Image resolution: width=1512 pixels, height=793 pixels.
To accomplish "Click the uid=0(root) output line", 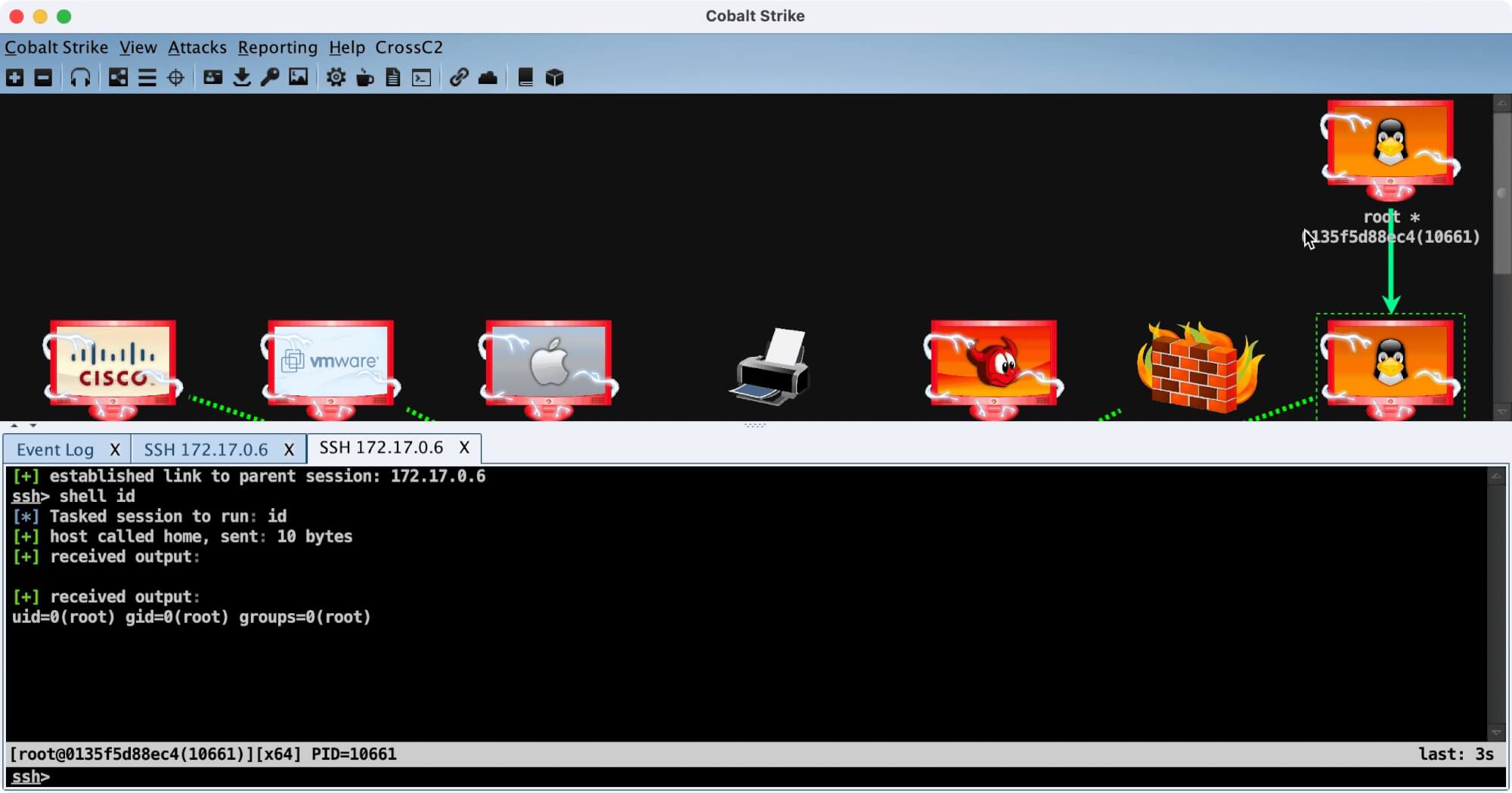I will click(x=191, y=617).
